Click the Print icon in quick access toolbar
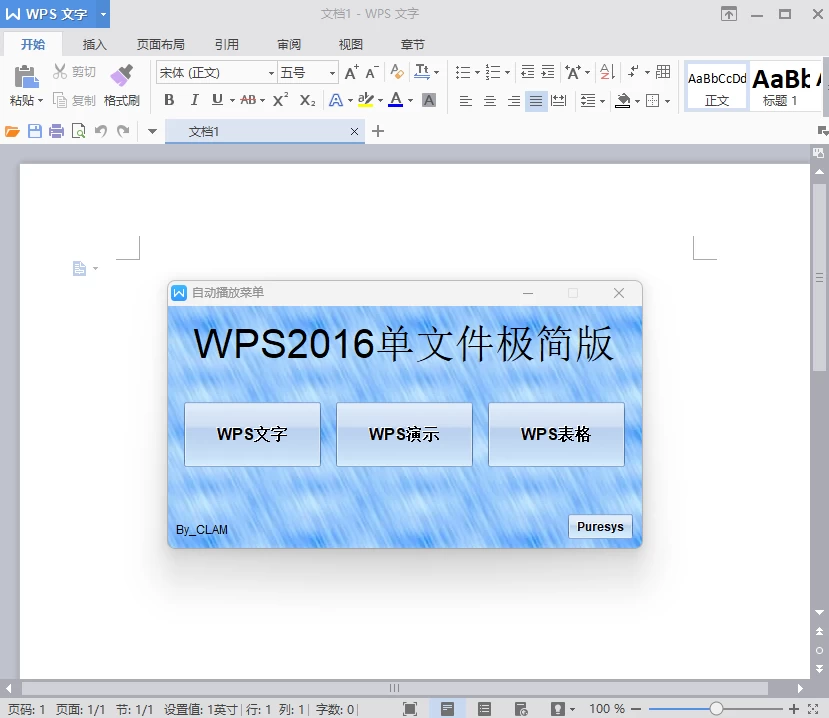Image resolution: width=829 pixels, height=718 pixels. 56,131
